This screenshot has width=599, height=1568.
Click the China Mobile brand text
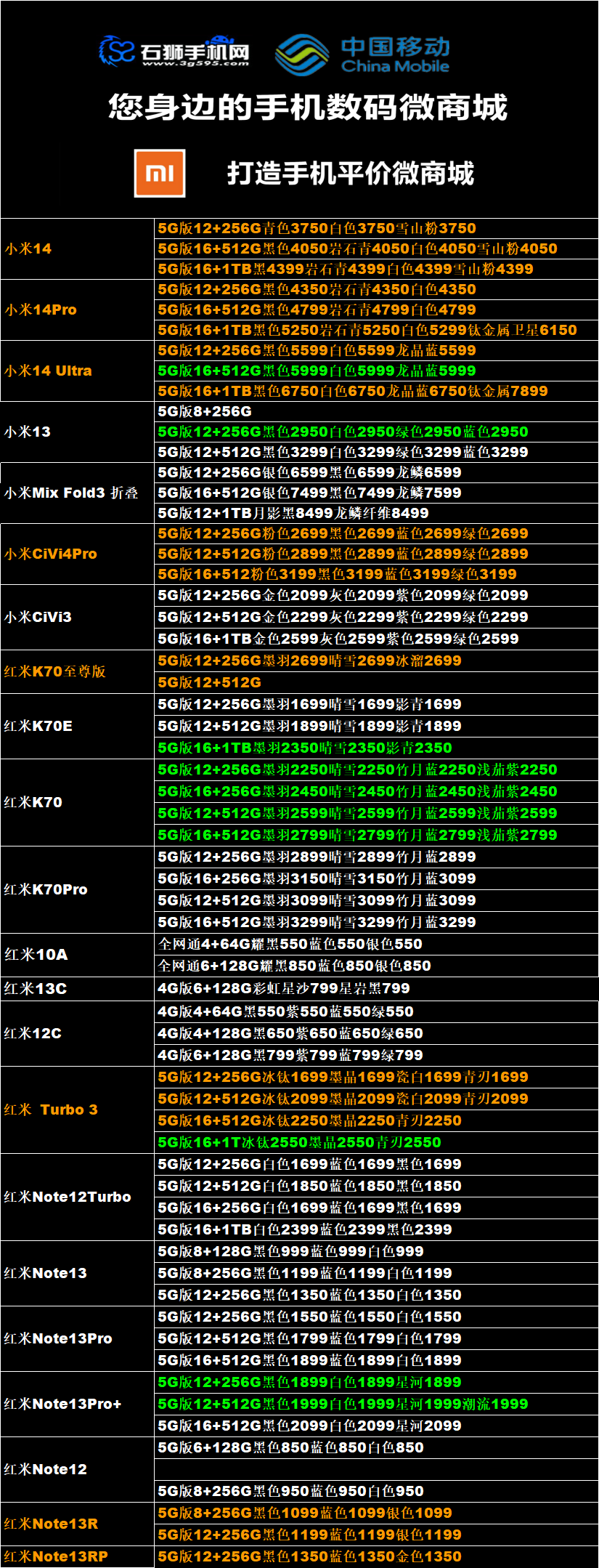[395, 55]
